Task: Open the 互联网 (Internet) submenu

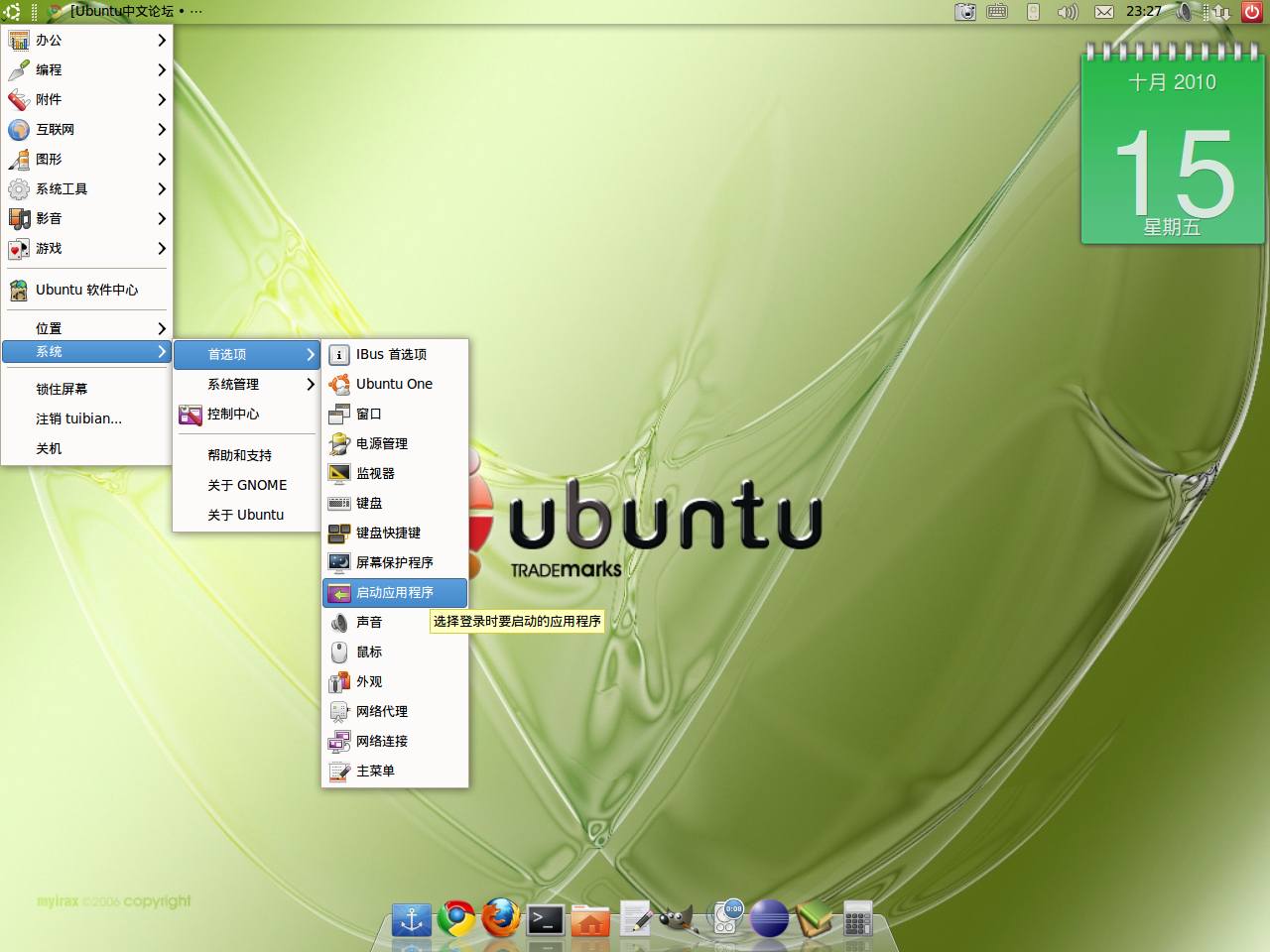Action: [87, 129]
